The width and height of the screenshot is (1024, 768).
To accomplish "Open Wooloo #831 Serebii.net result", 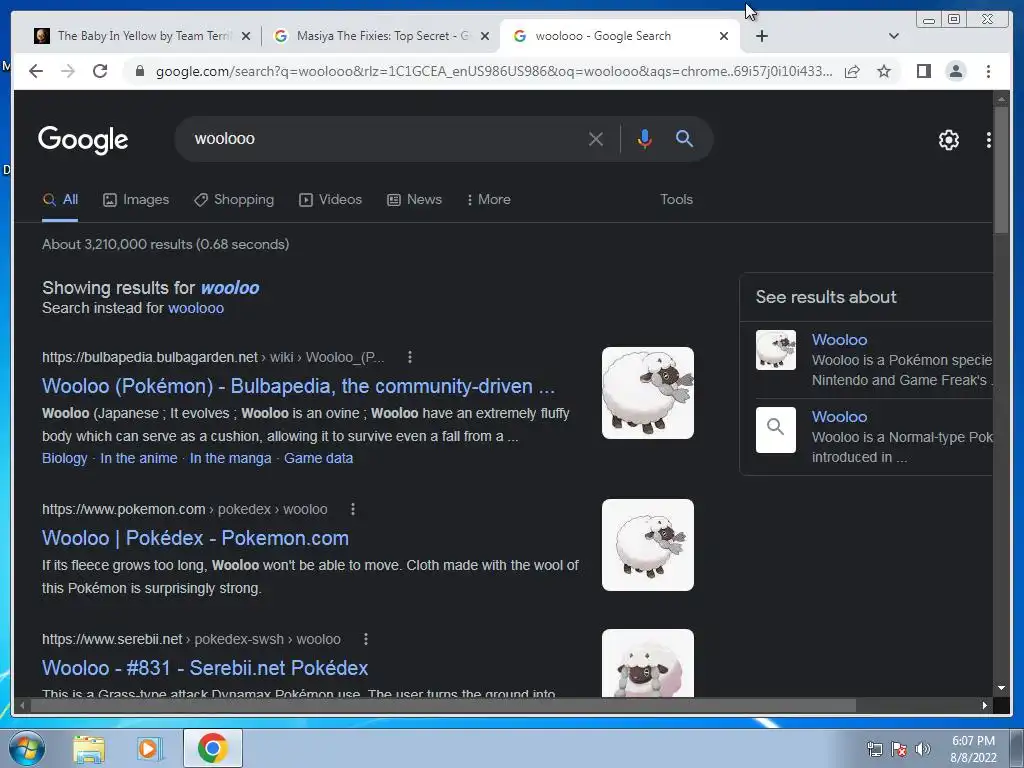I will click(x=205, y=668).
